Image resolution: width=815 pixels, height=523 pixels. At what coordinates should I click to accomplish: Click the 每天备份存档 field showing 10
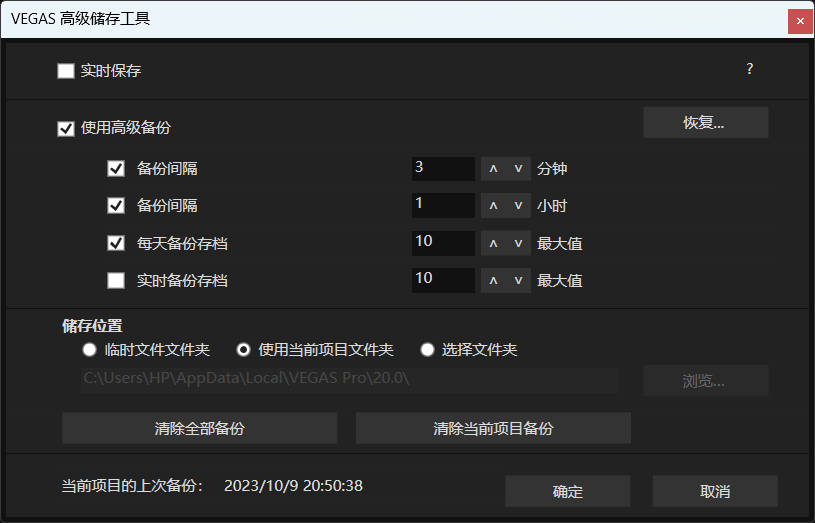[443, 243]
